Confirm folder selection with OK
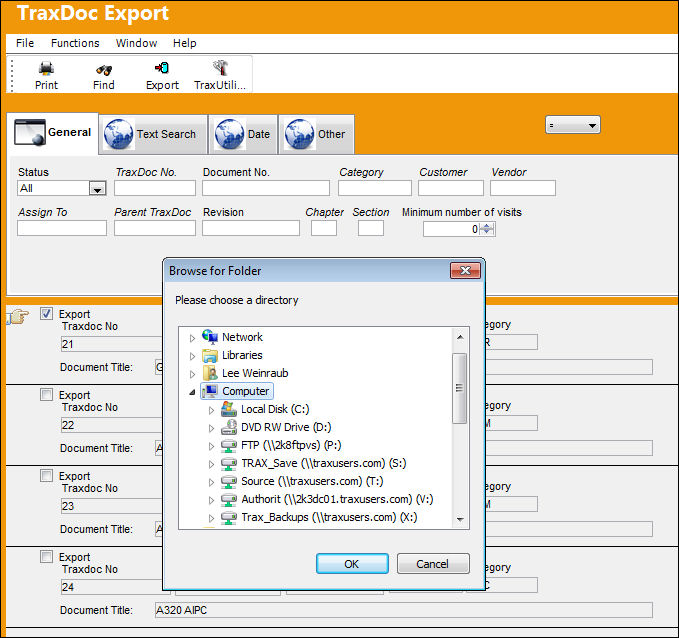Image resolution: width=679 pixels, height=638 pixels. pos(352,564)
